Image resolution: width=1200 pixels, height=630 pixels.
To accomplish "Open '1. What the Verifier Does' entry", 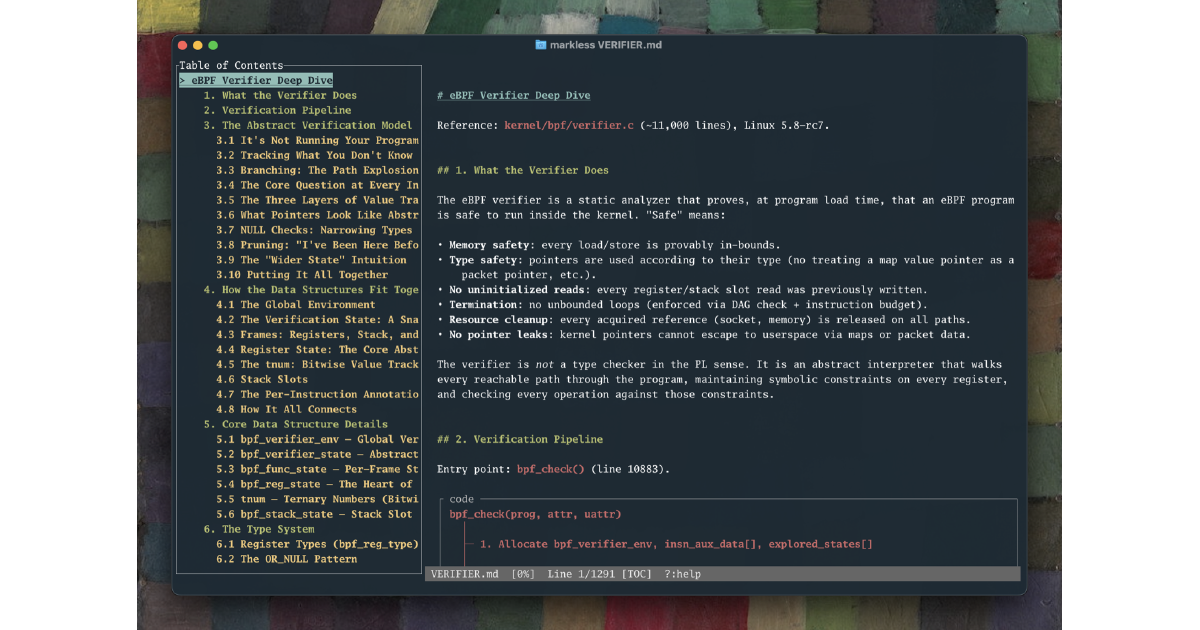I will pyautogui.click(x=280, y=96).
